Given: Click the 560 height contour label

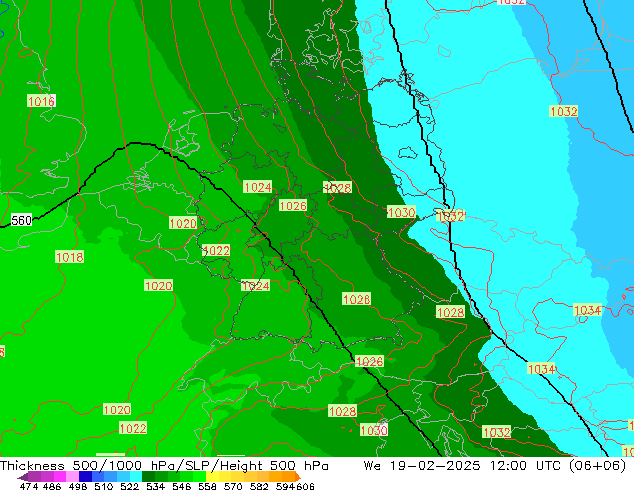Looking at the screenshot, I should pos(21,220).
